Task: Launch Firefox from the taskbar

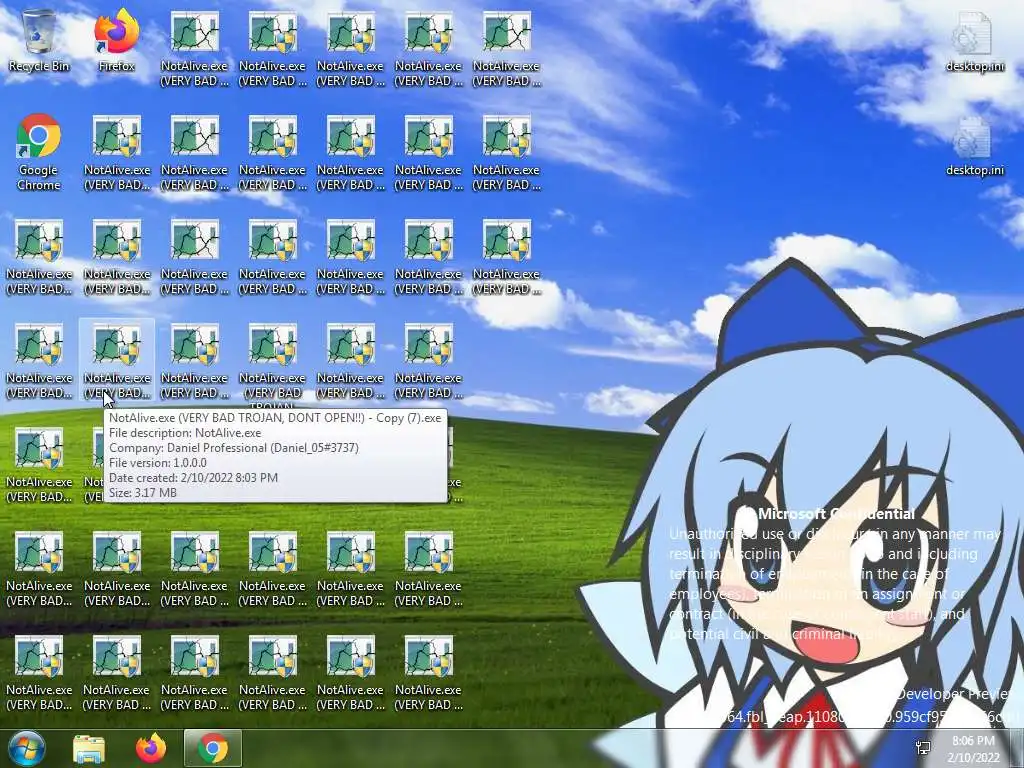Action: [x=151, y=748]
